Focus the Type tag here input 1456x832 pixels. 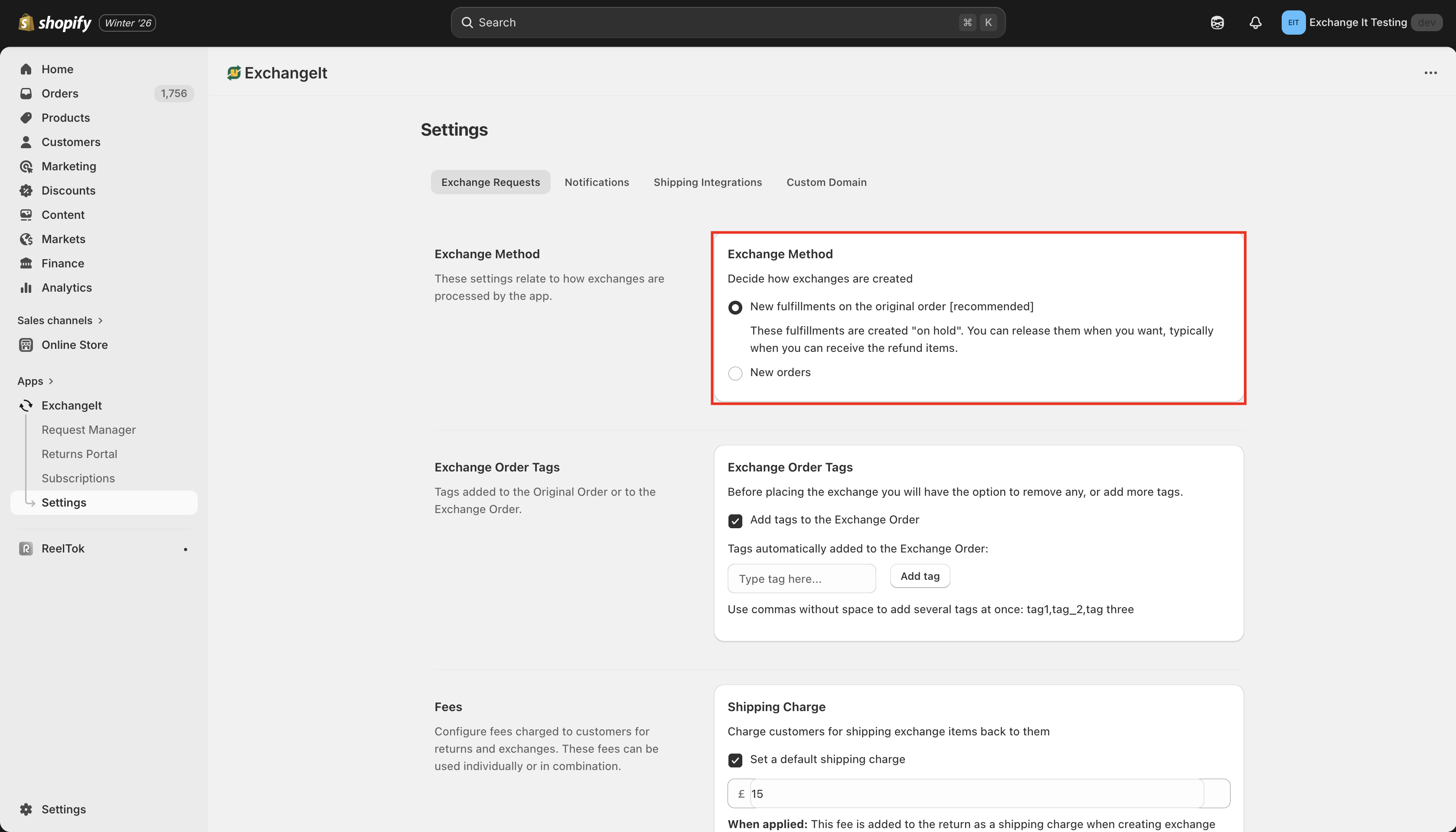coord(801,578)
